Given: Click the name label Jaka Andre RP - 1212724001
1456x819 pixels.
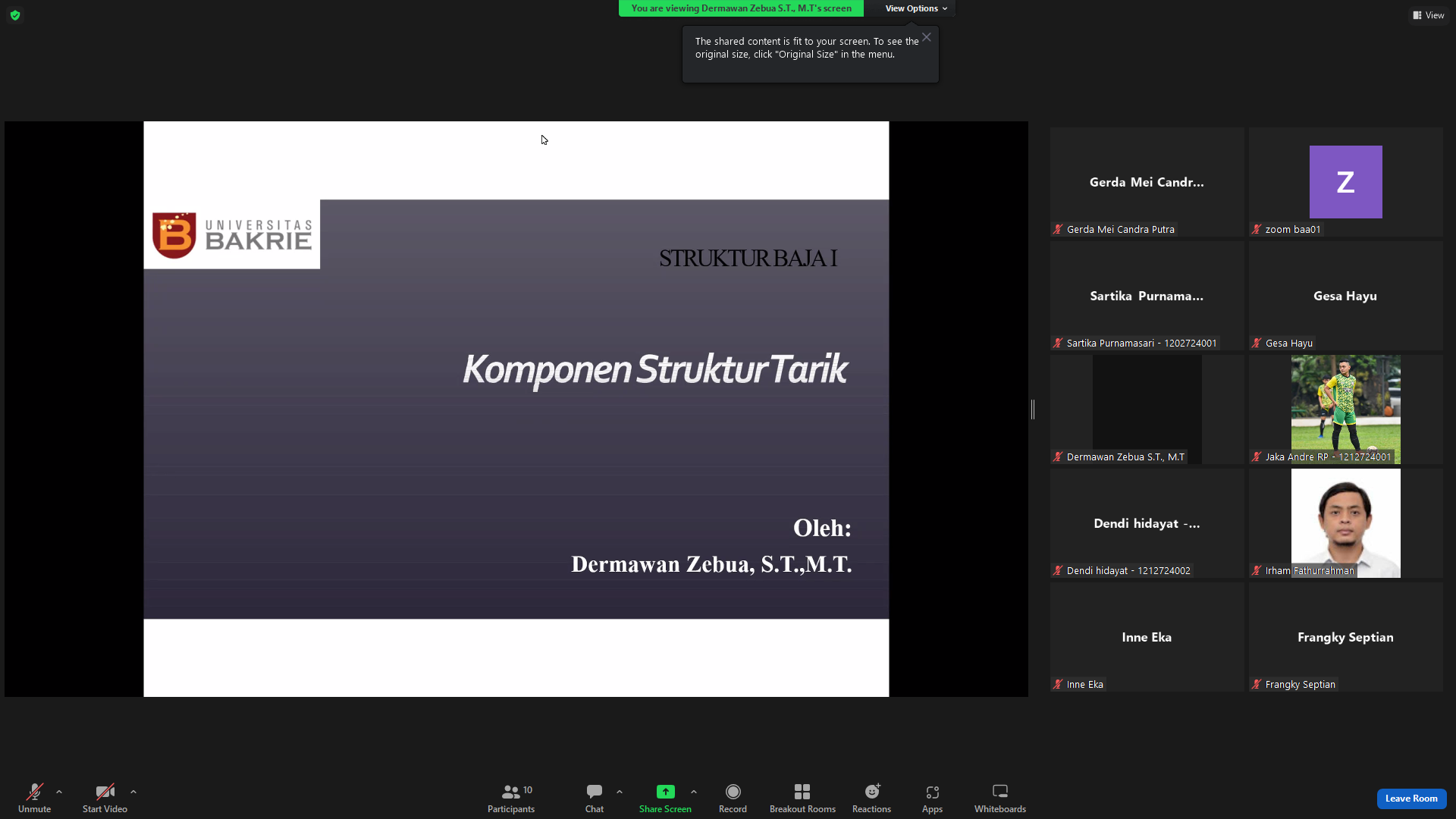Looking at the screenshot, I should pos(1328,457).
